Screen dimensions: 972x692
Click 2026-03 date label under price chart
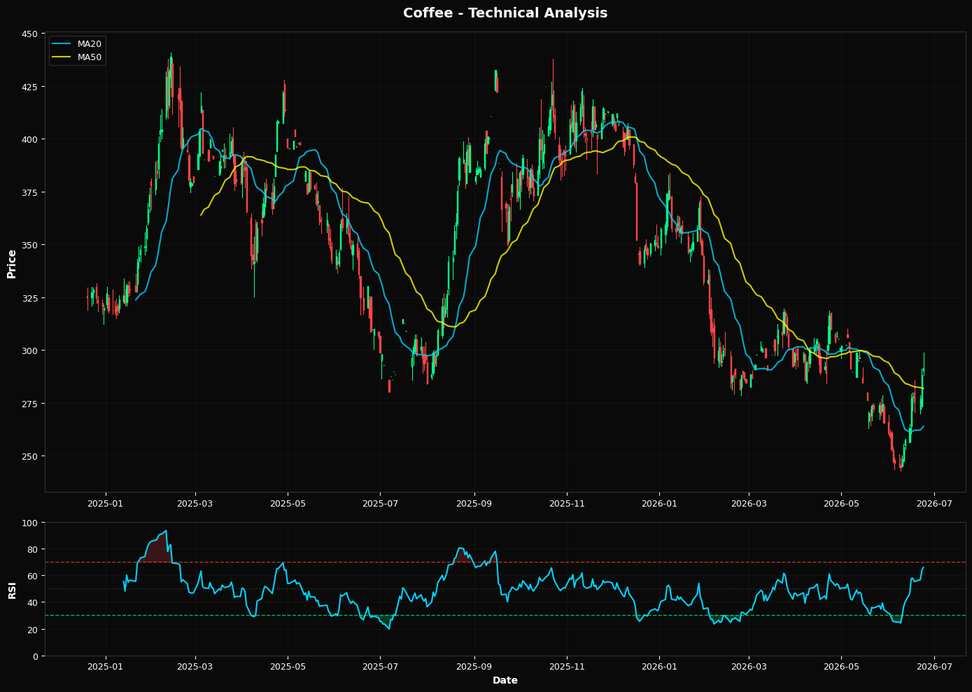tap(749, 503)
